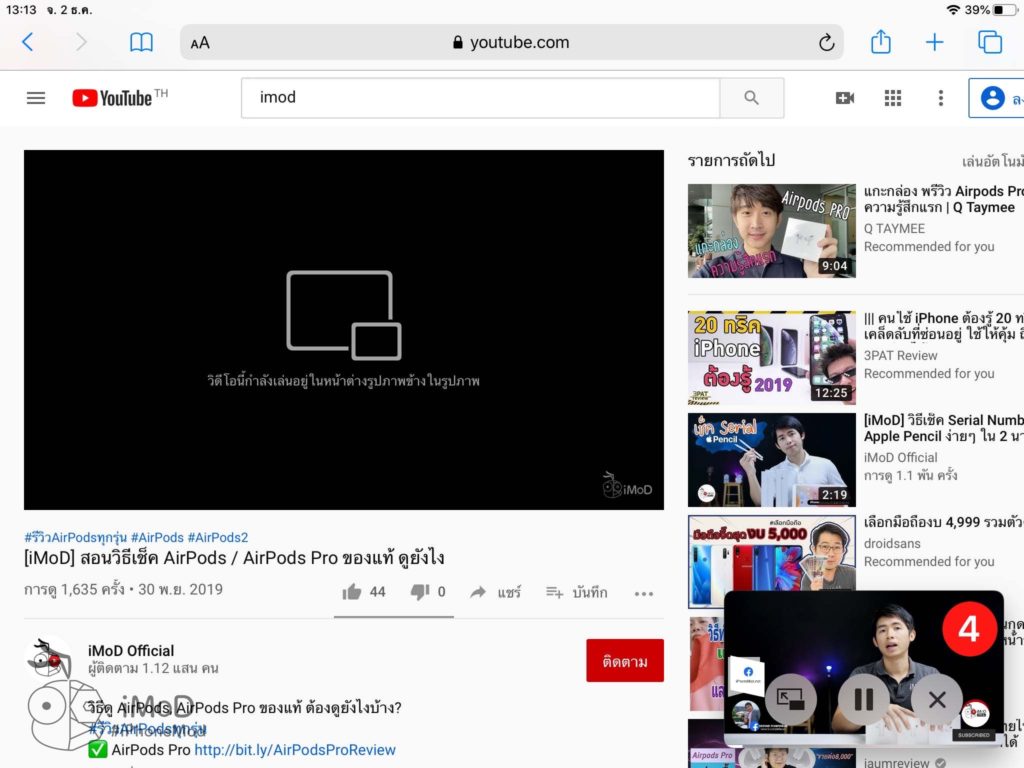
Task: Open the more actions ellipsis under the video
Action: tap(643, 592)
